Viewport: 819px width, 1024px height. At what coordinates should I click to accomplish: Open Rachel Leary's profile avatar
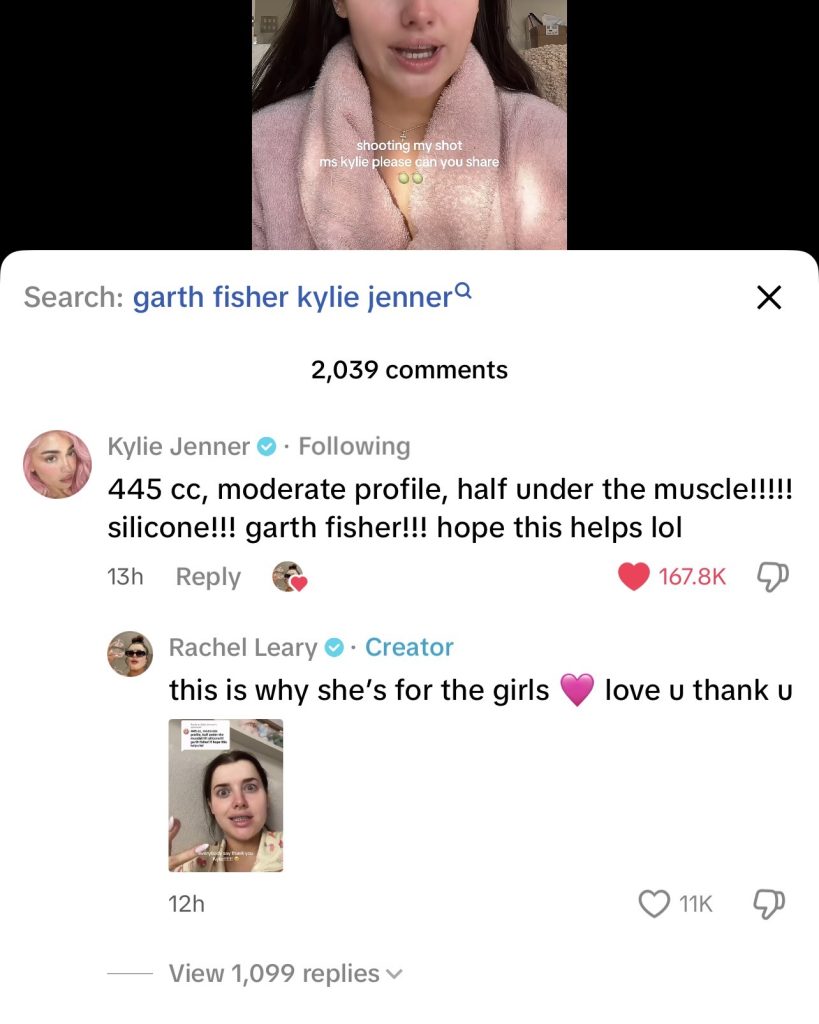coord(130,654)
